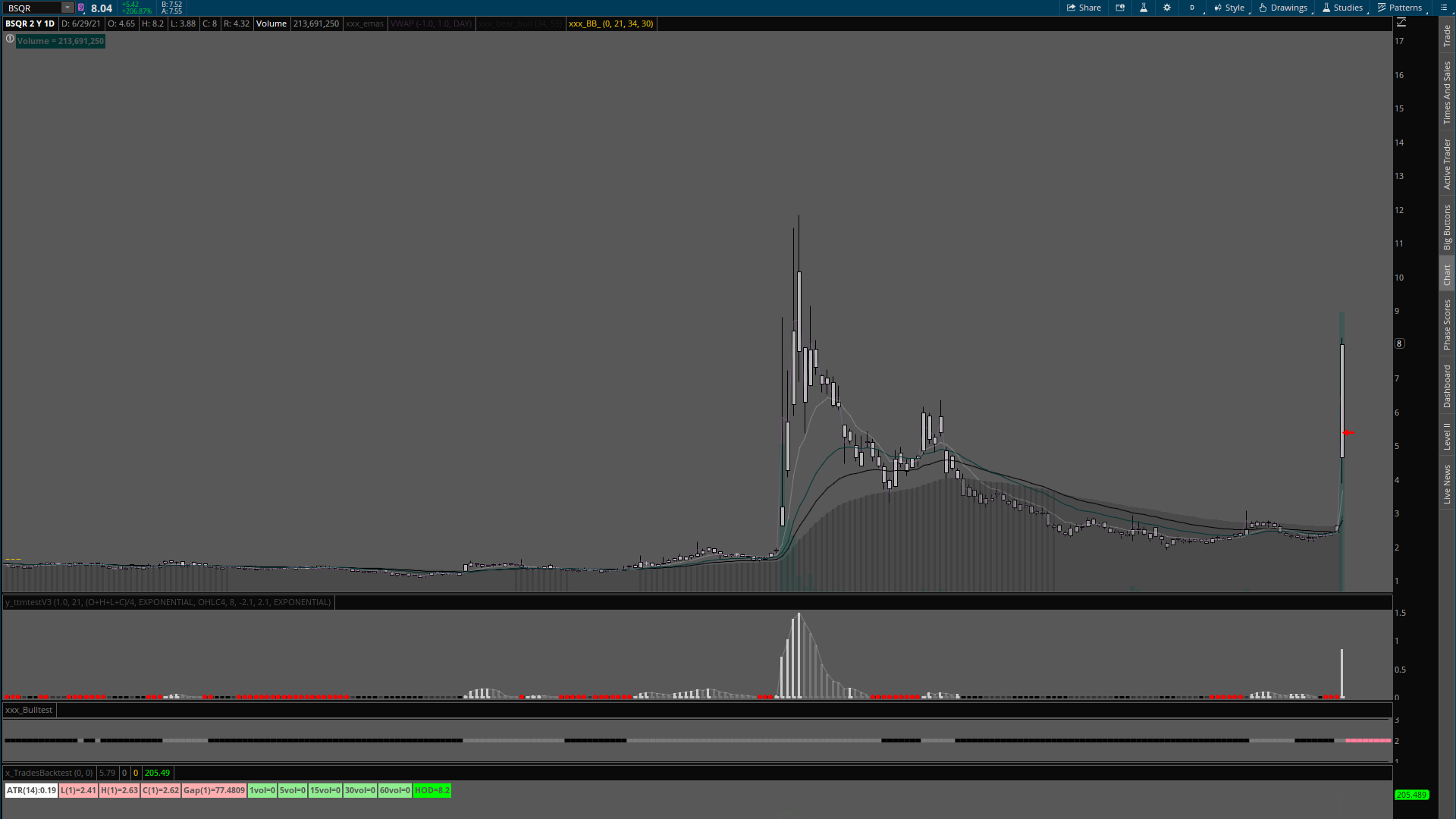Click the Live News side tab

point(1447,485)
